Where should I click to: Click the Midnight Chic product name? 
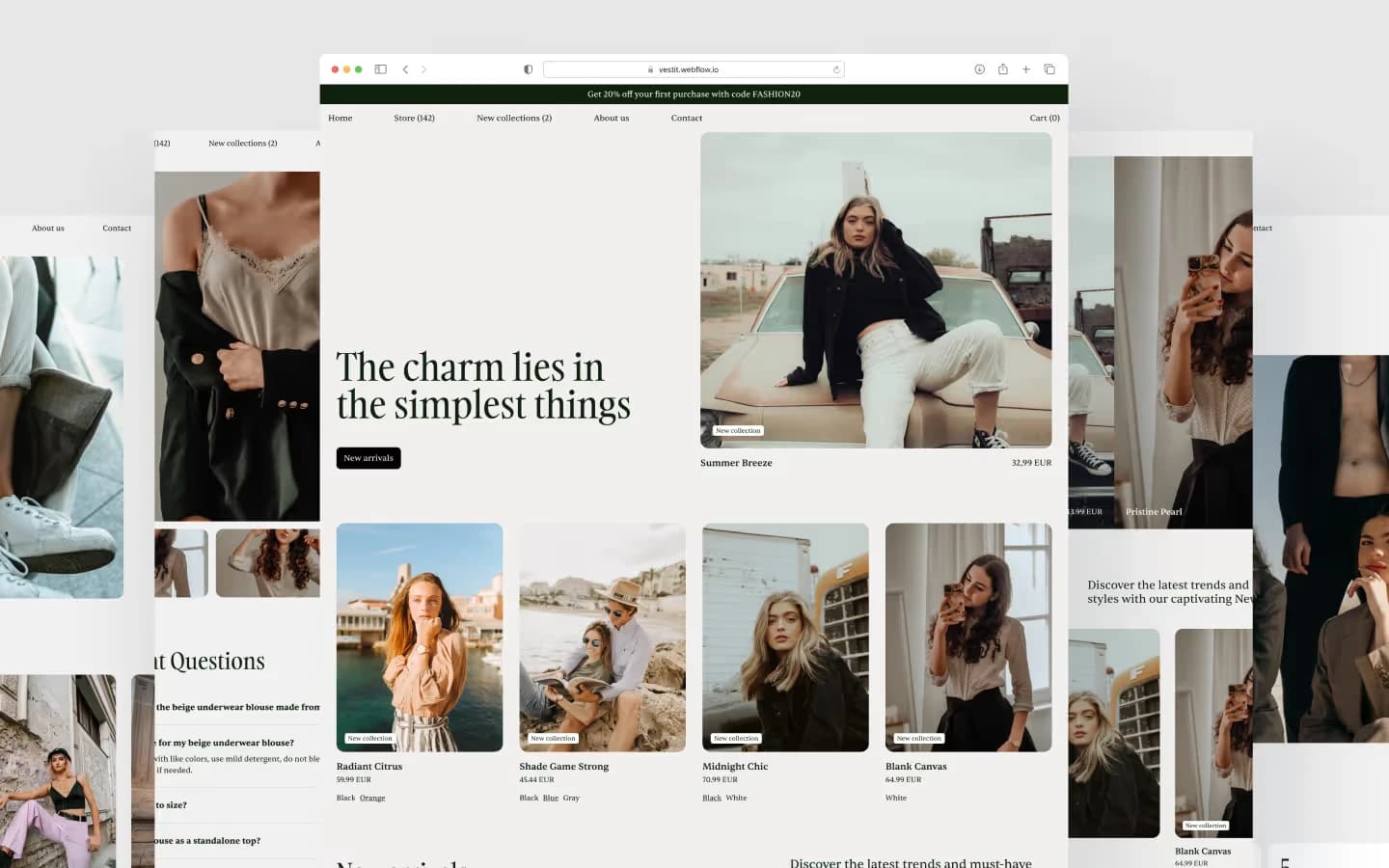(735, 767)
